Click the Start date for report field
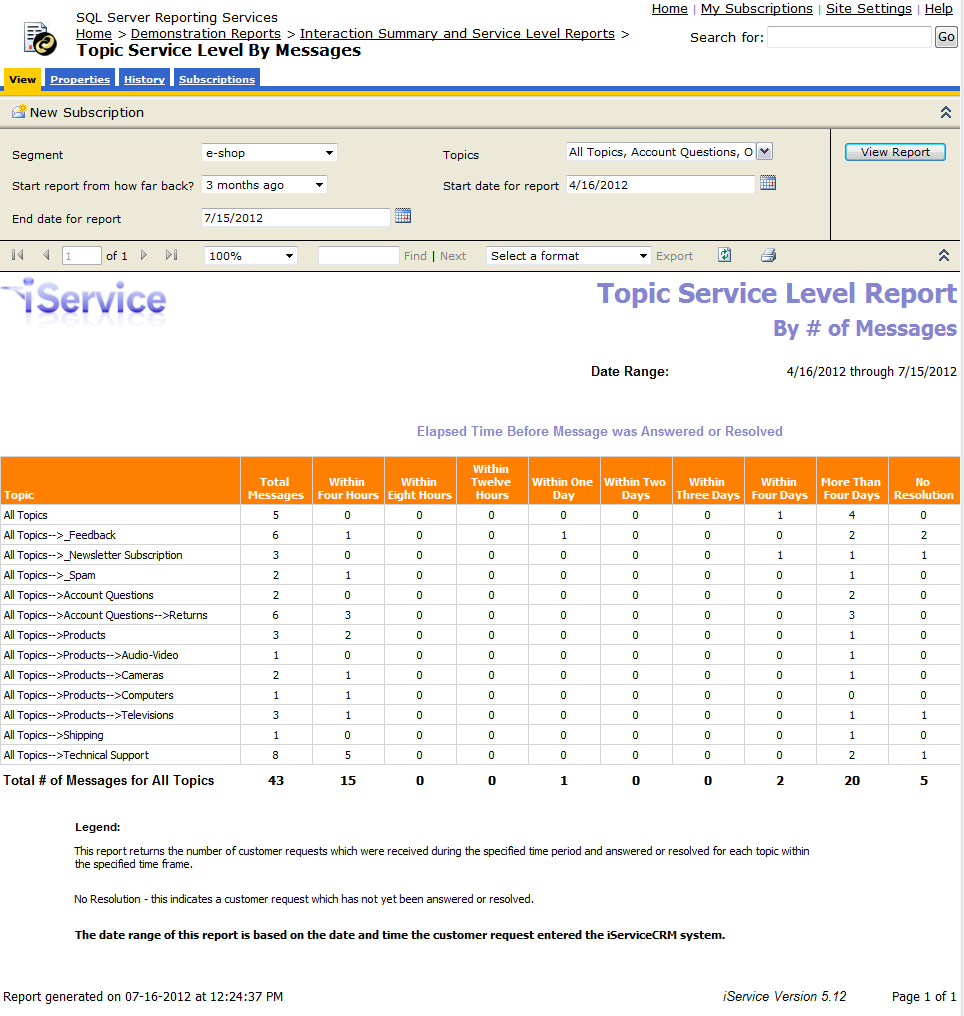Viewport: 964px width, 1016px height. click(661, 185)
